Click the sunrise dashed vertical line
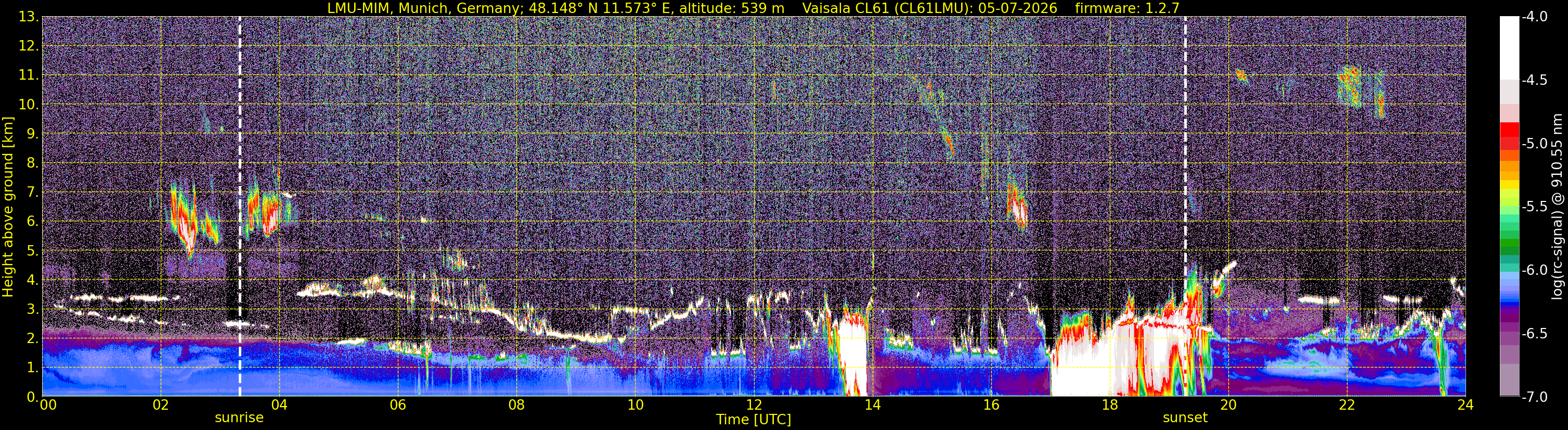Image resolution: width=1568 pixels, height=430 pixels. [x=240, y=207]
